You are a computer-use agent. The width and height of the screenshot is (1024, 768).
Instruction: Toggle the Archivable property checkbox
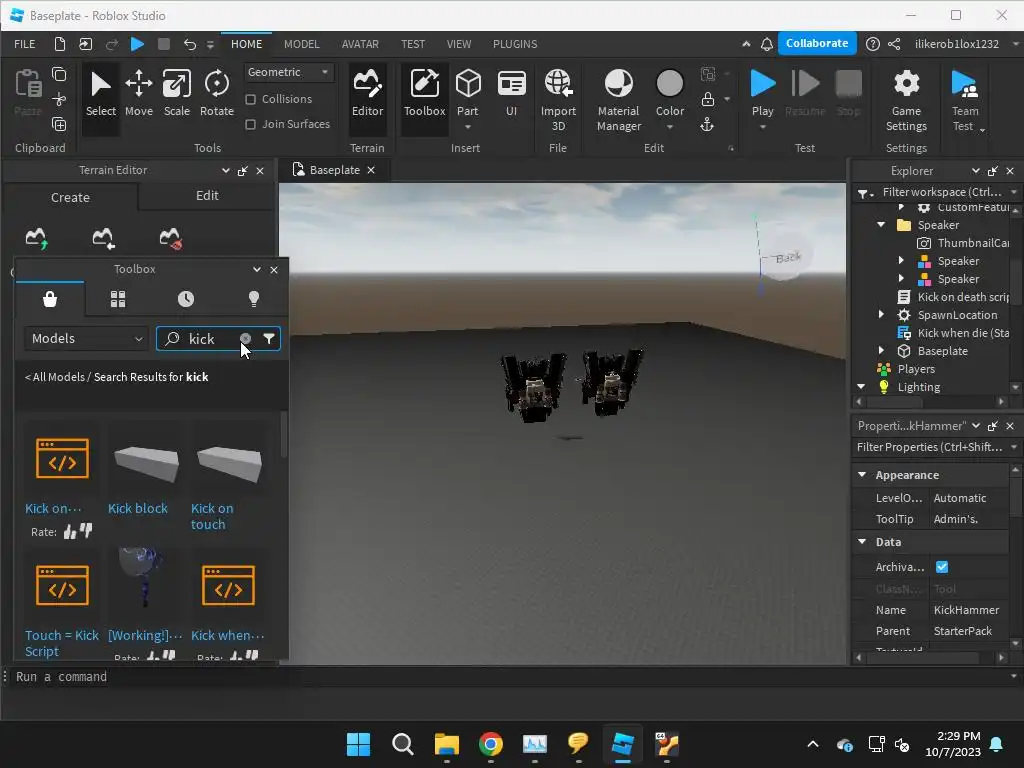[942, 567]
